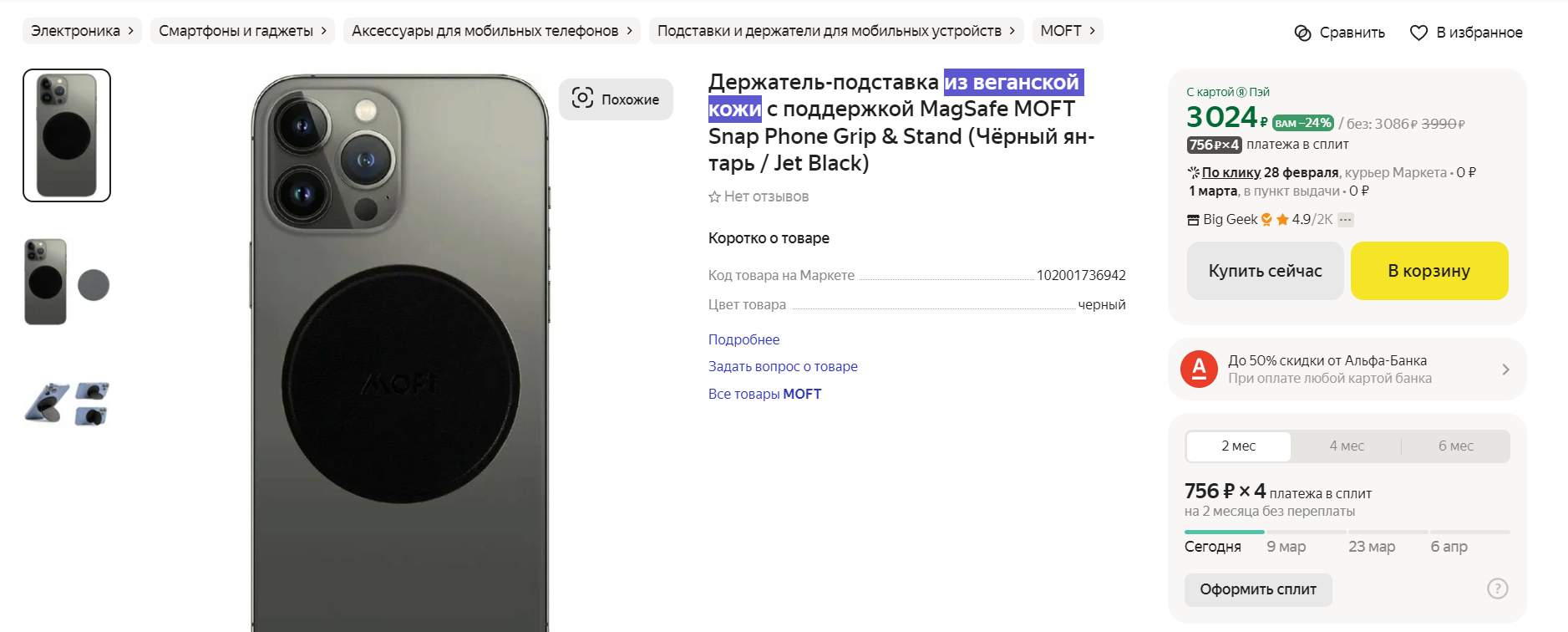Select the 6 мес split period
The image size is (1568, 632).
point(1455,446)
